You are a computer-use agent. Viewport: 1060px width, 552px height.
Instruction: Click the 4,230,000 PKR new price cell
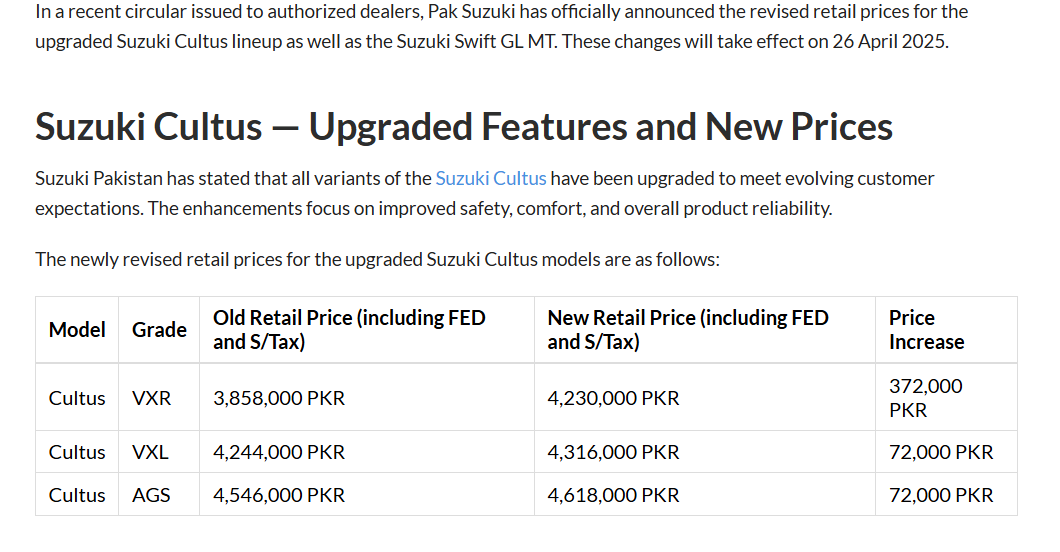pyautogui.click(x=704, y=398)
